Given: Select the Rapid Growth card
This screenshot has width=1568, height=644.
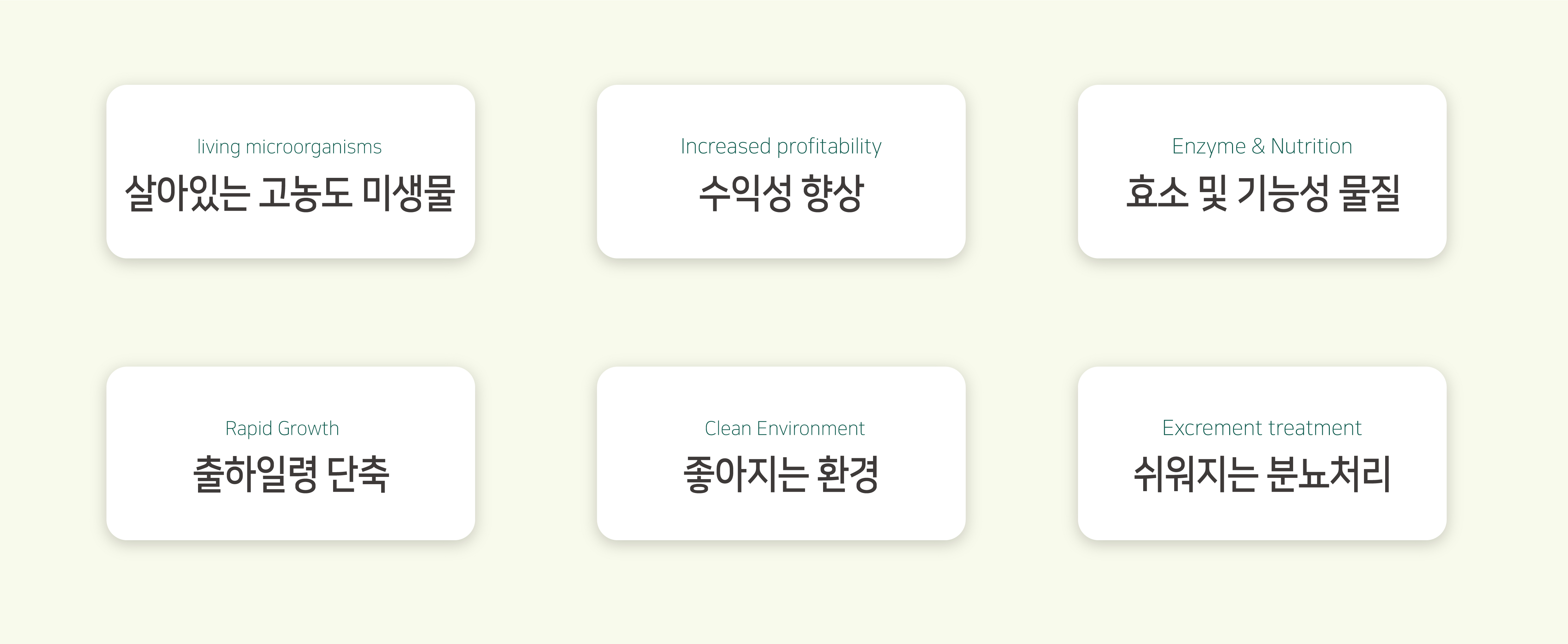Looking at the screenshot, I should pyautogui.click(x=290, y=453).
